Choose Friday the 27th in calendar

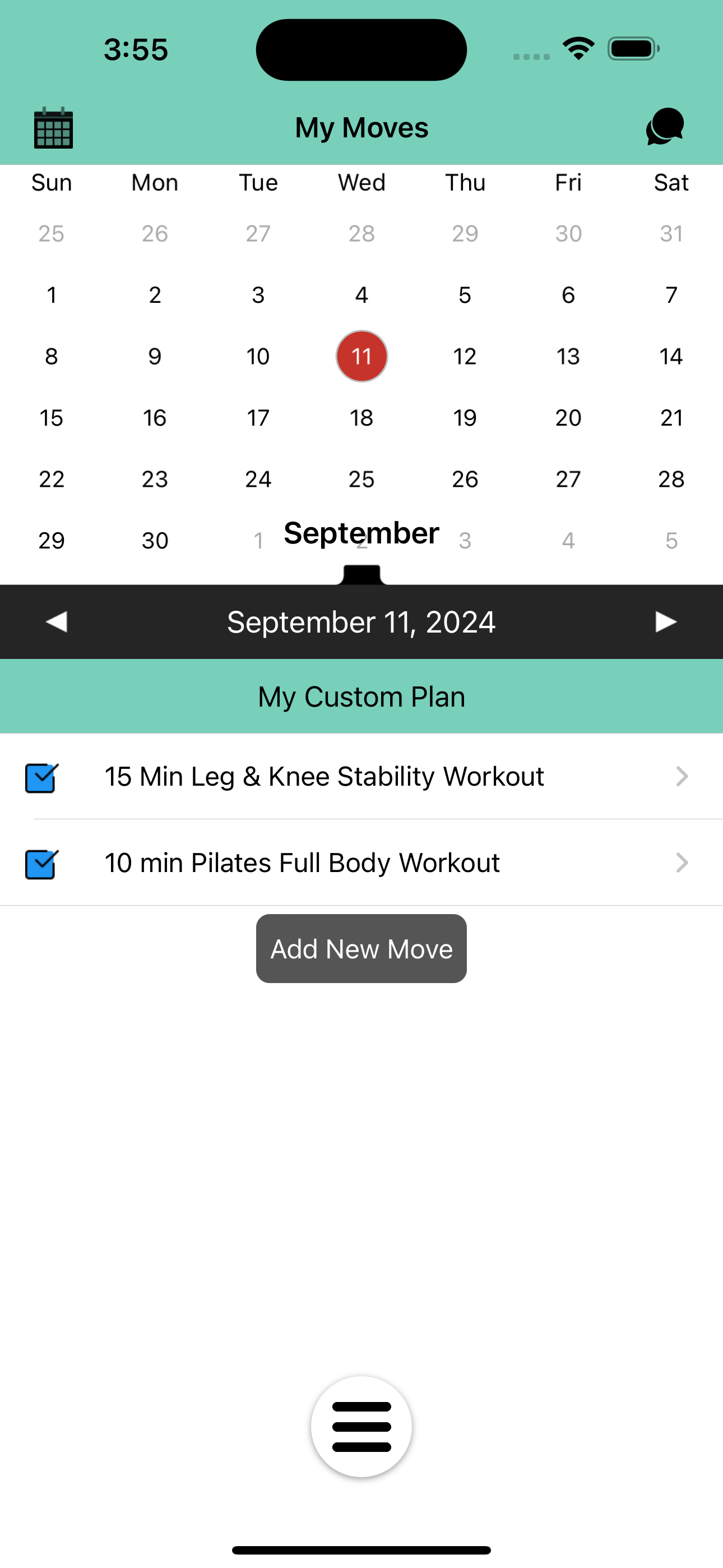click(568, 479)
